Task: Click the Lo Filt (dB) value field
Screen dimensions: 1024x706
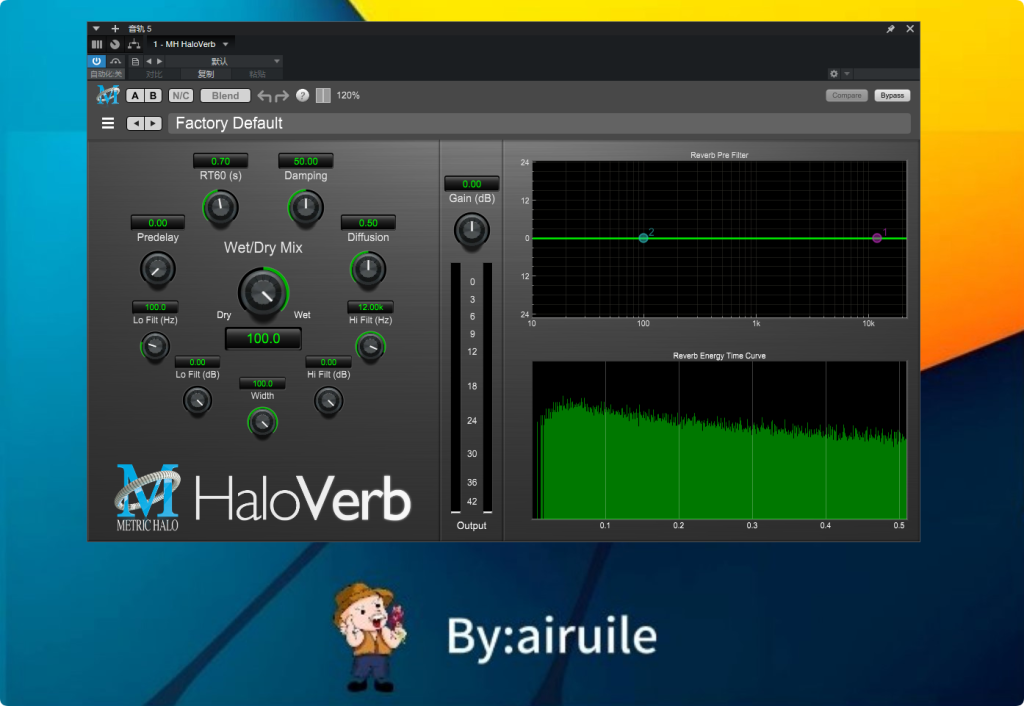Action: (197, 362)
